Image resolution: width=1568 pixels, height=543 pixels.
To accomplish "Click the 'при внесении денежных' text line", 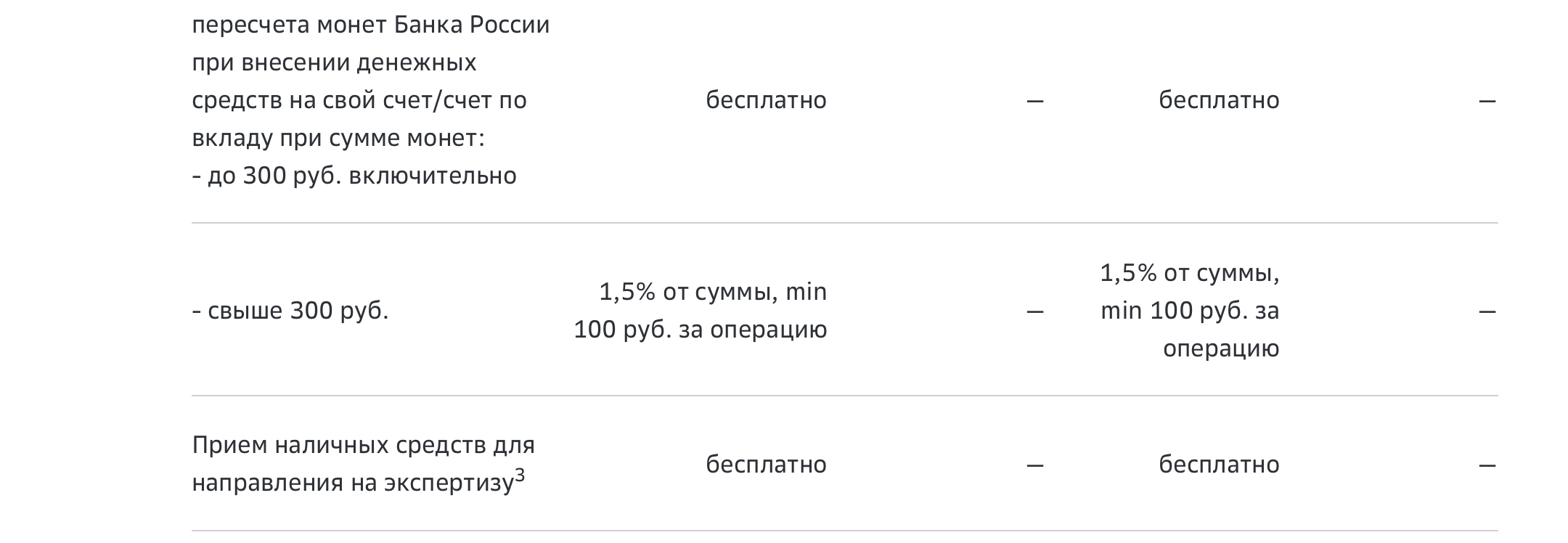I will (x=334, y=62).
